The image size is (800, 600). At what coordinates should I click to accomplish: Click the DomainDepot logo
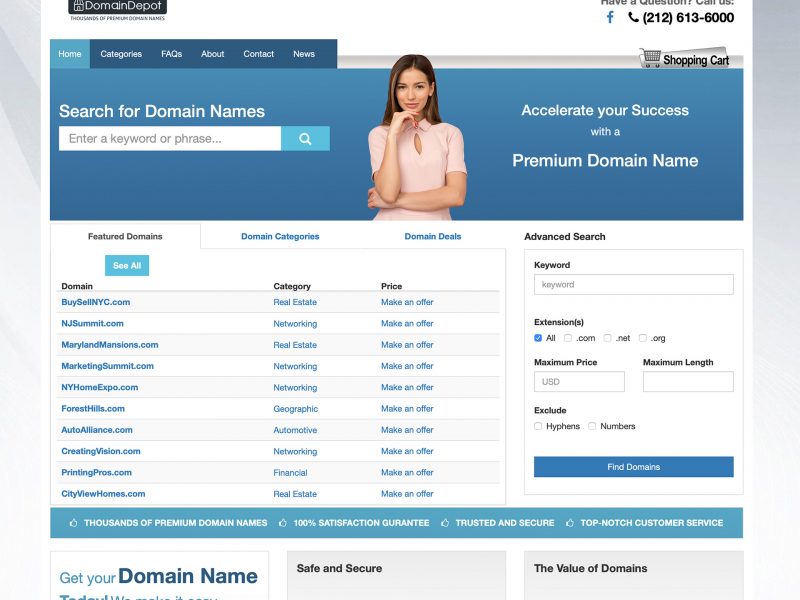click(x=117, y=8)
